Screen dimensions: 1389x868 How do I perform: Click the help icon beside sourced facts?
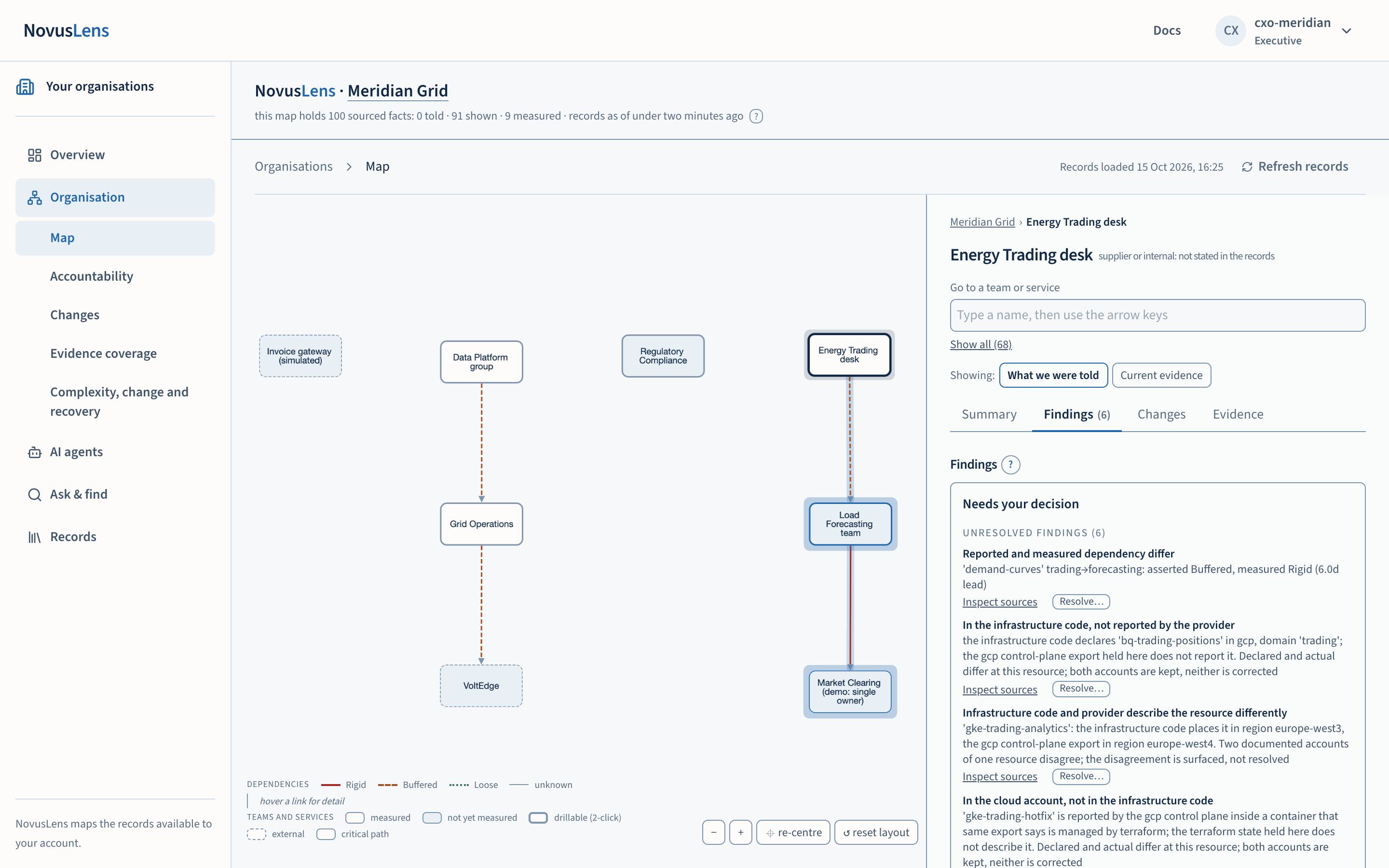click(x=756, y=117)
